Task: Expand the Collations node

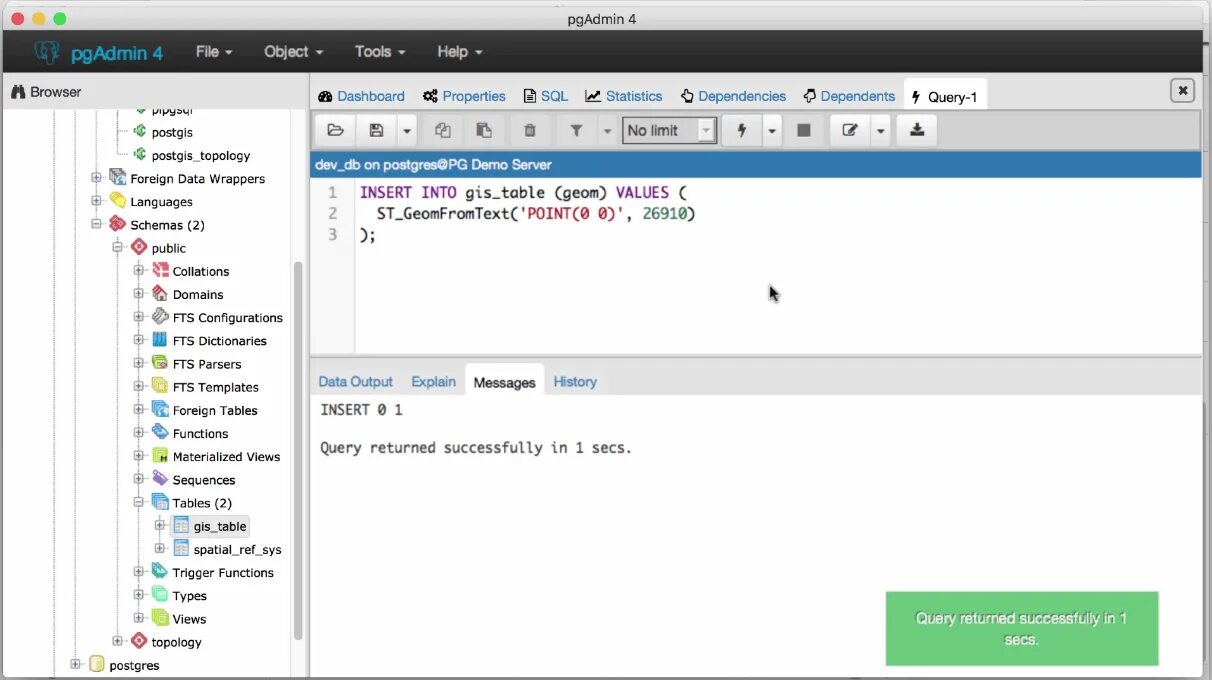Action: (139, 270)
